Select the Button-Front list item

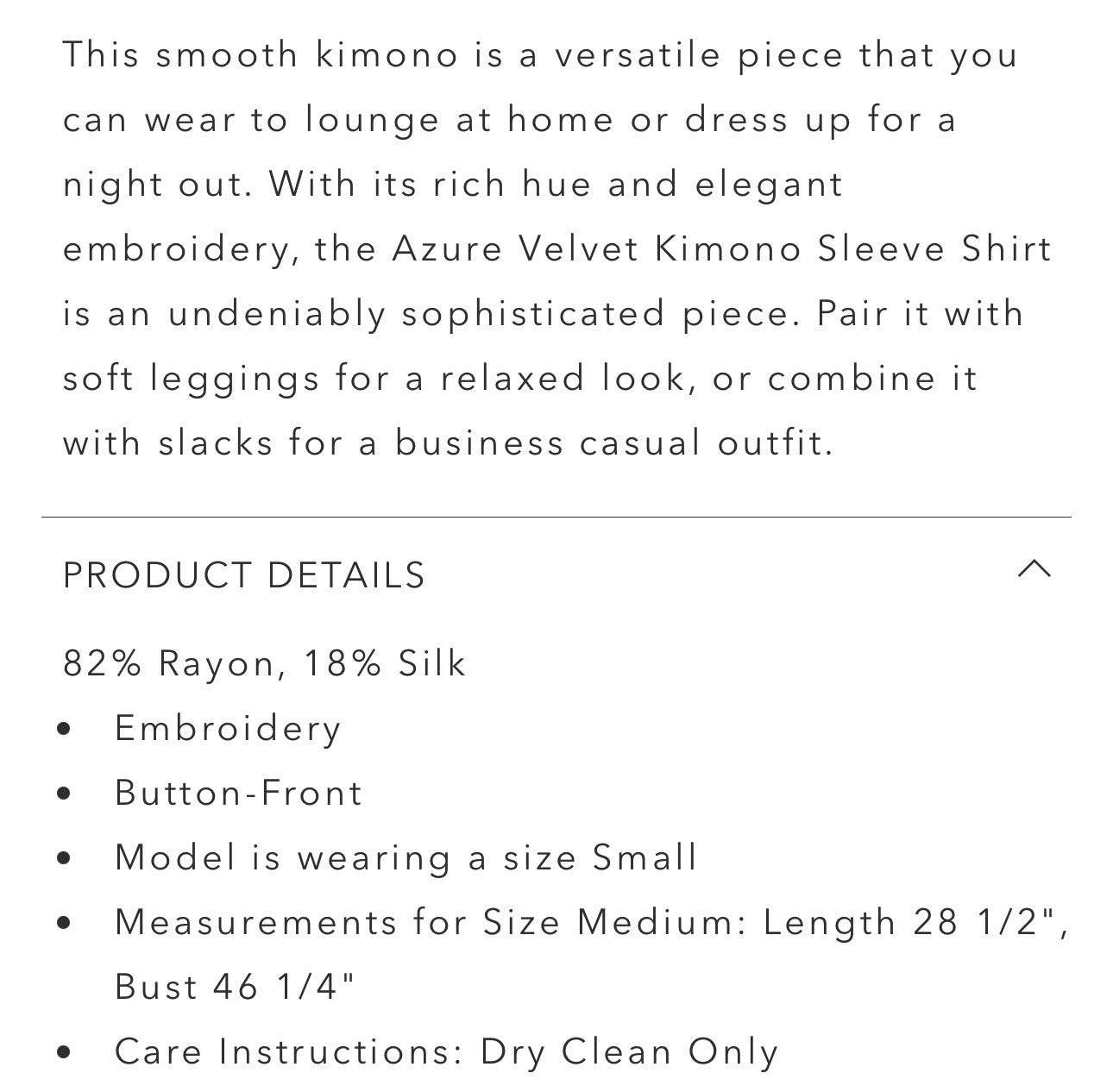[x=239, y=794]
